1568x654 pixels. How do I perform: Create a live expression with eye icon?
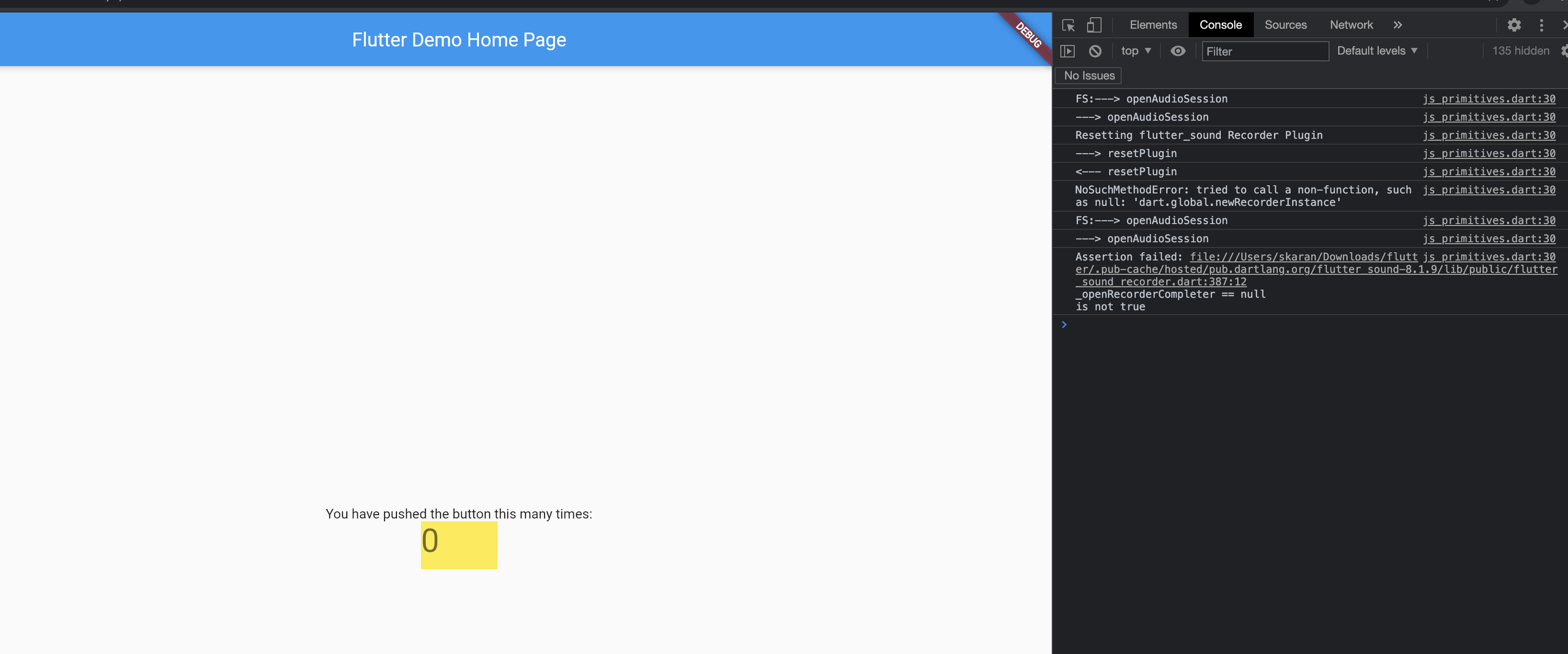(x=1178, y=51)
